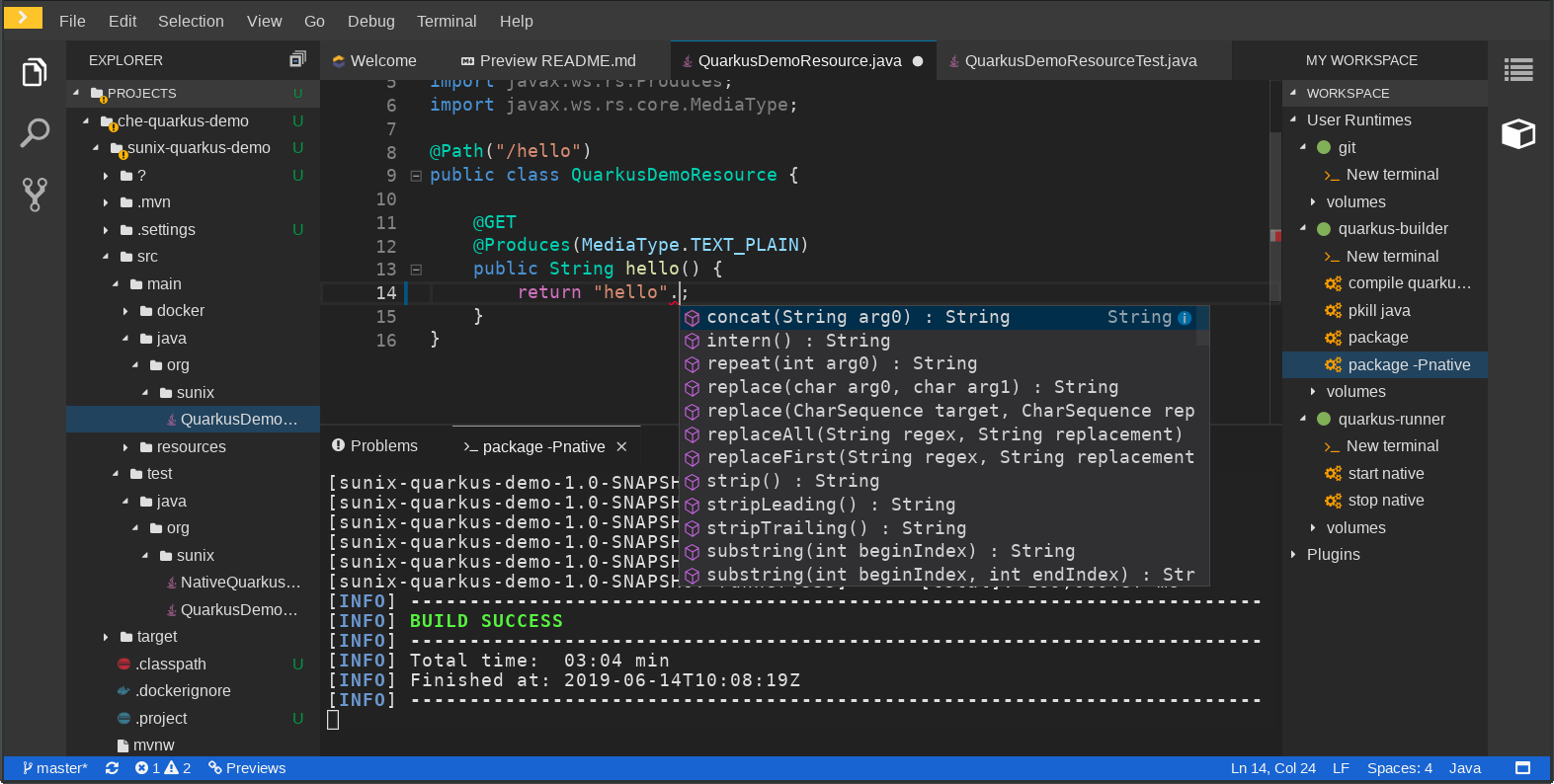The height and width of the screenshot is (784, 1554).
Task: Close the package -Pnative terminal tab
Action: [621, 446]
